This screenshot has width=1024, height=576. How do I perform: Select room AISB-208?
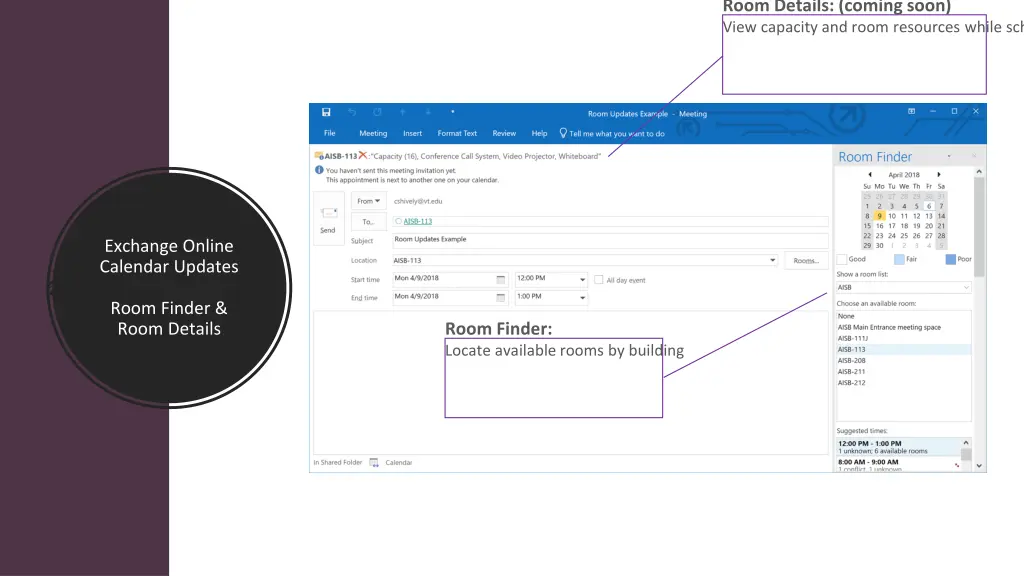click(x=903, y=360)
